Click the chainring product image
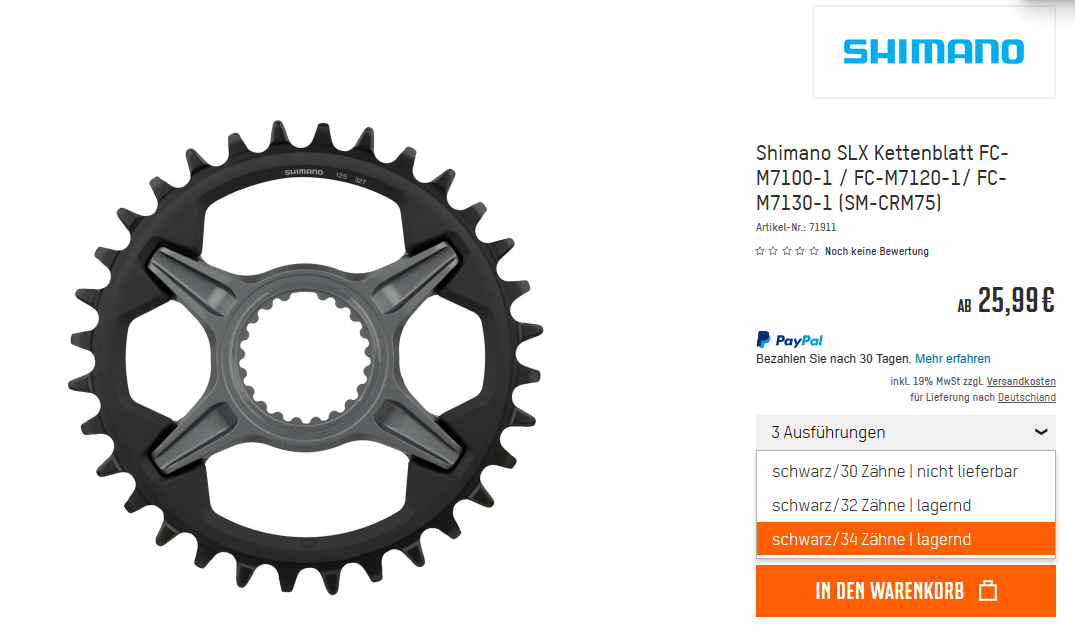The height and width of the screenshot is (639, 1075). point(306,357)
